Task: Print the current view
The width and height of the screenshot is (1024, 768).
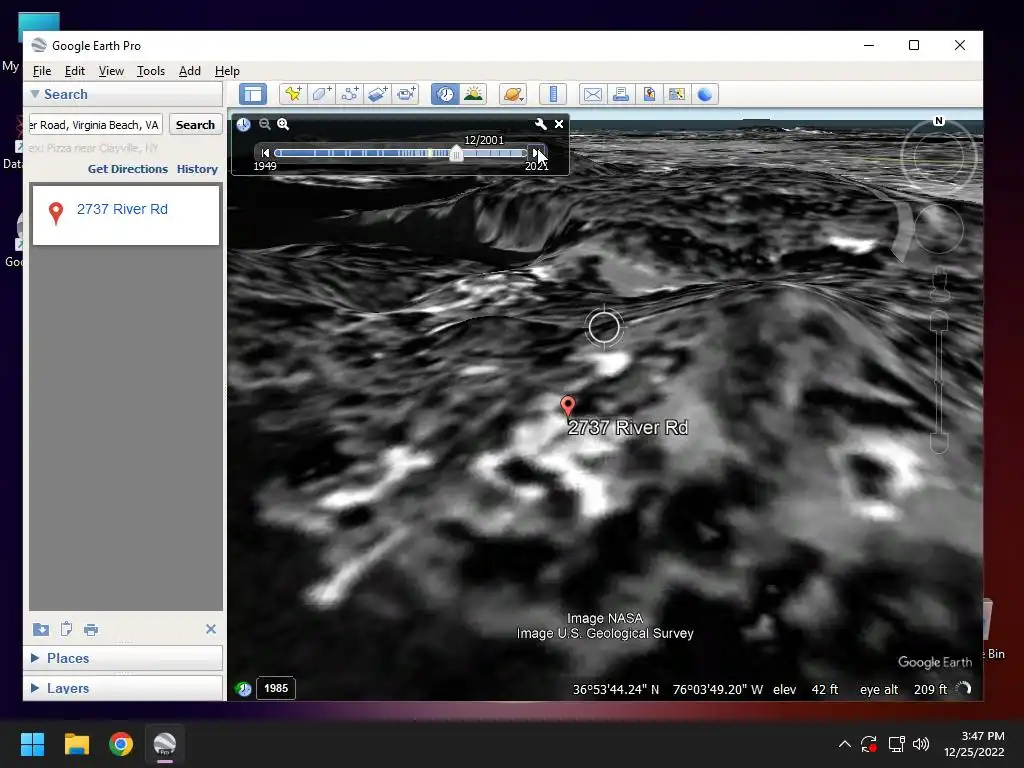Action: (620, 94)
